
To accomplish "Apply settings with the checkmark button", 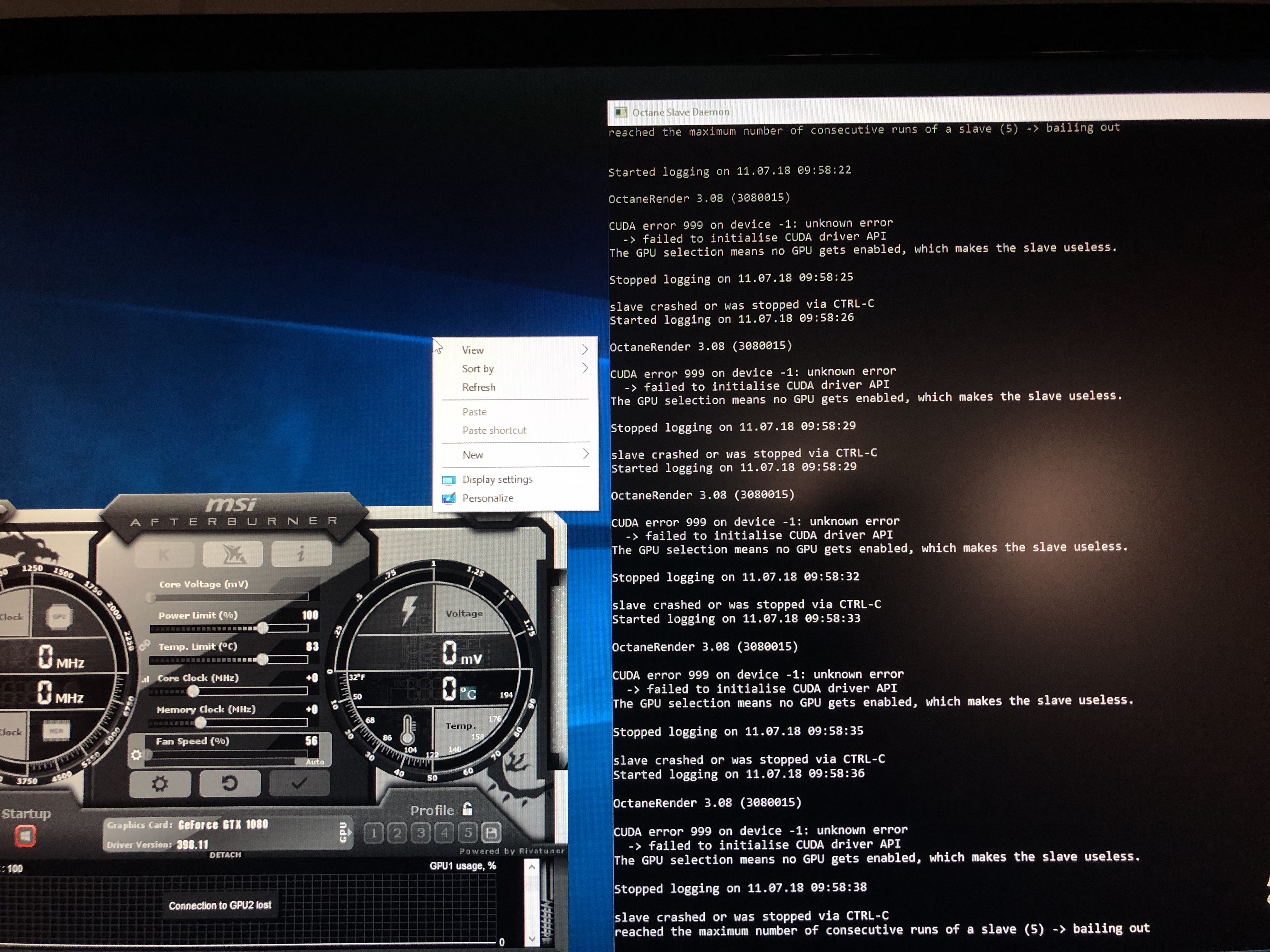I will (299, 783).
